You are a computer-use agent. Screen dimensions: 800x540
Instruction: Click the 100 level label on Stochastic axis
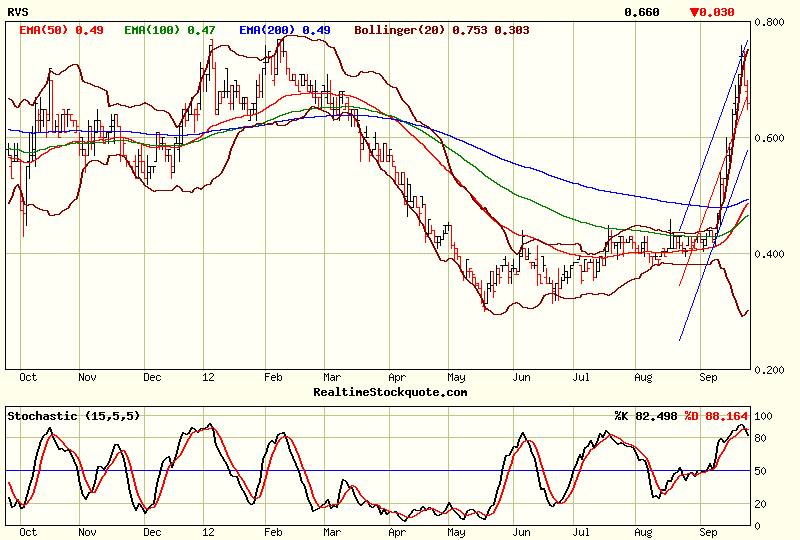[x=766, y=416]
